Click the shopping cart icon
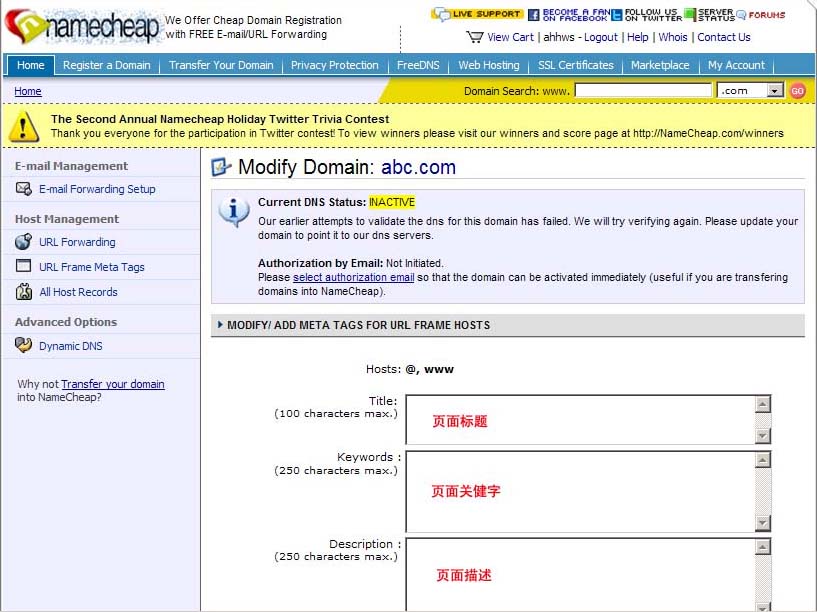 point(475,37)
